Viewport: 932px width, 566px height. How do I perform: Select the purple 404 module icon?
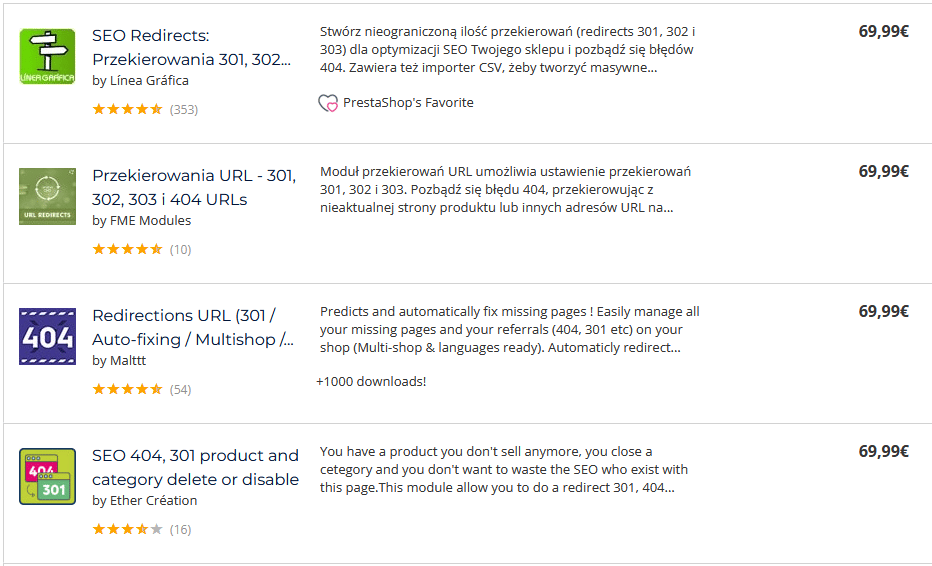(48, 337)
